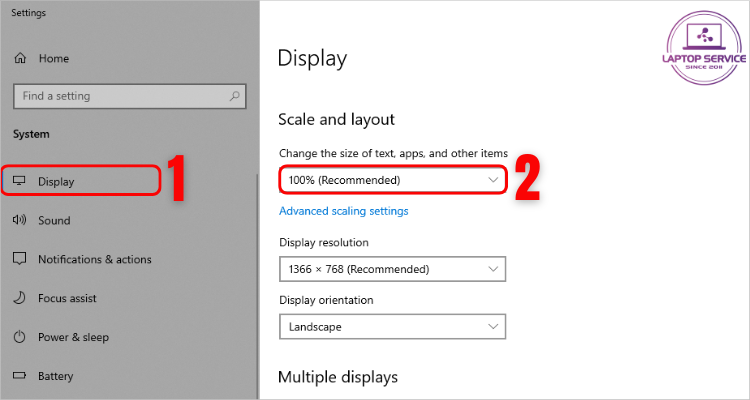750x400 pixels.
Task: Open the 100% (Recommended) scale dropdown
Action: coord(392,180)
